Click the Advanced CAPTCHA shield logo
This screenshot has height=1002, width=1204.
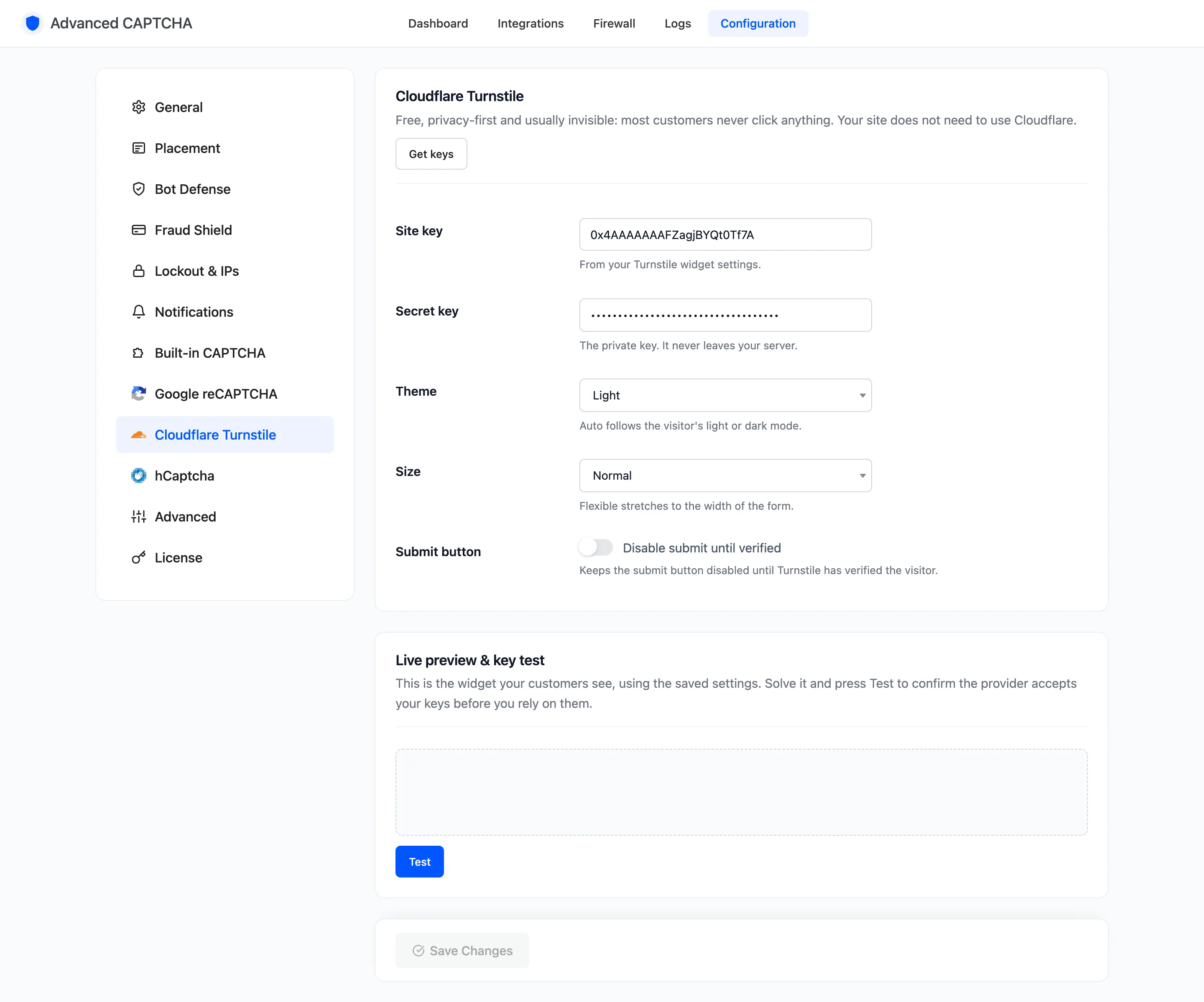pos(33,23)
